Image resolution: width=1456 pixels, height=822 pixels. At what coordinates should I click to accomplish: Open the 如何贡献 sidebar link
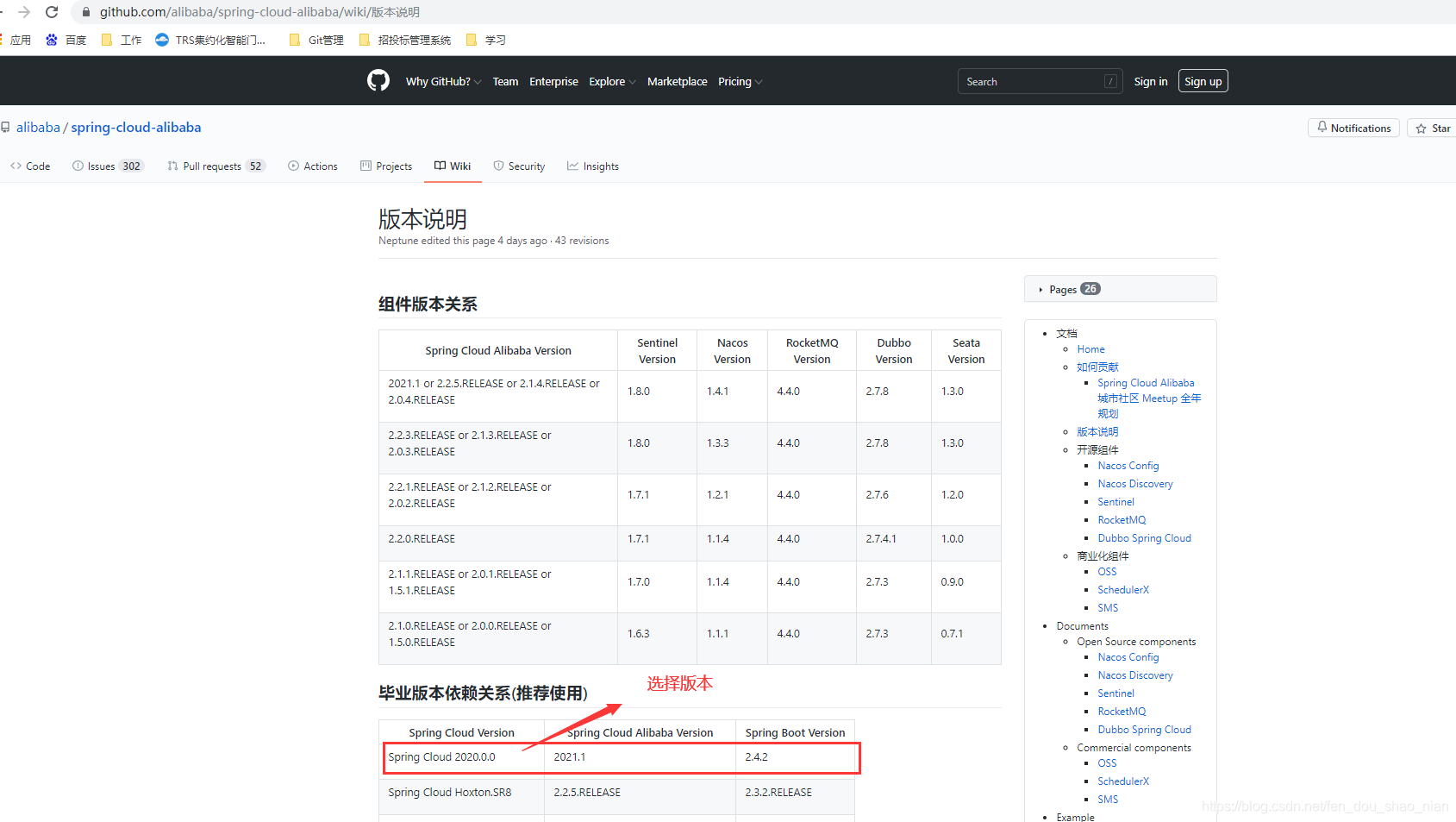click(1097, 367)
